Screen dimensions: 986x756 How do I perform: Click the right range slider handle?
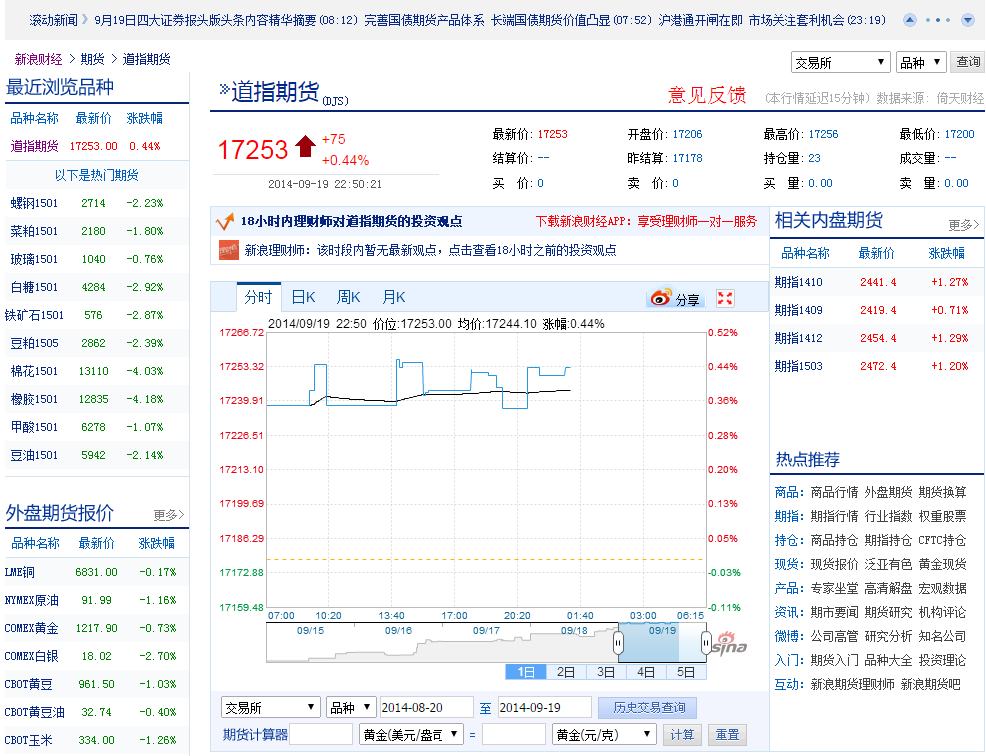tap(706, 643)
